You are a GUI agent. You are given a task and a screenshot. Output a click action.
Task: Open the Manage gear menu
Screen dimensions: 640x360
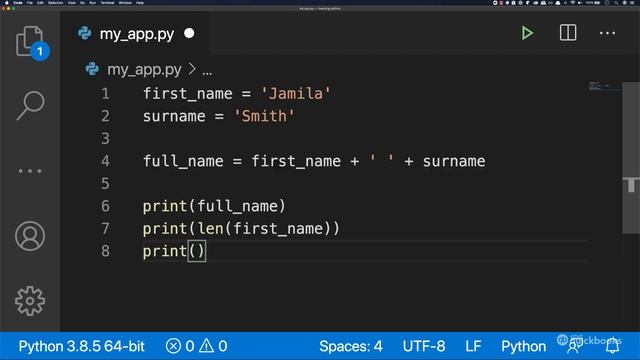[30, 301]
